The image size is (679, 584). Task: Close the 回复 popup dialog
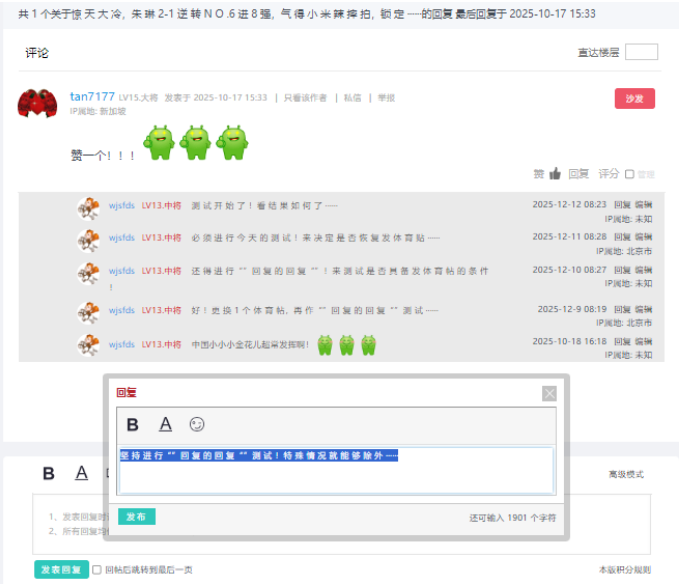tap(549, 393)
